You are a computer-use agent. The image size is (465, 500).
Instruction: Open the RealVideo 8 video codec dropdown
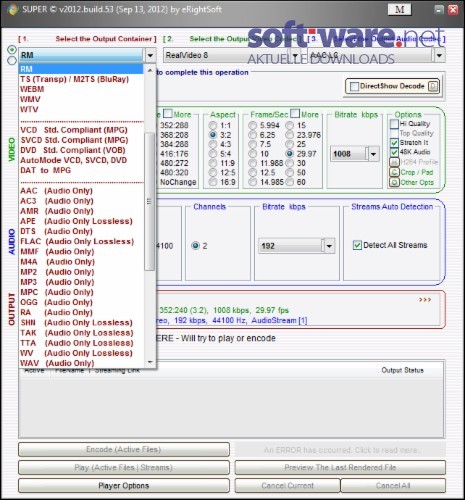295,55
